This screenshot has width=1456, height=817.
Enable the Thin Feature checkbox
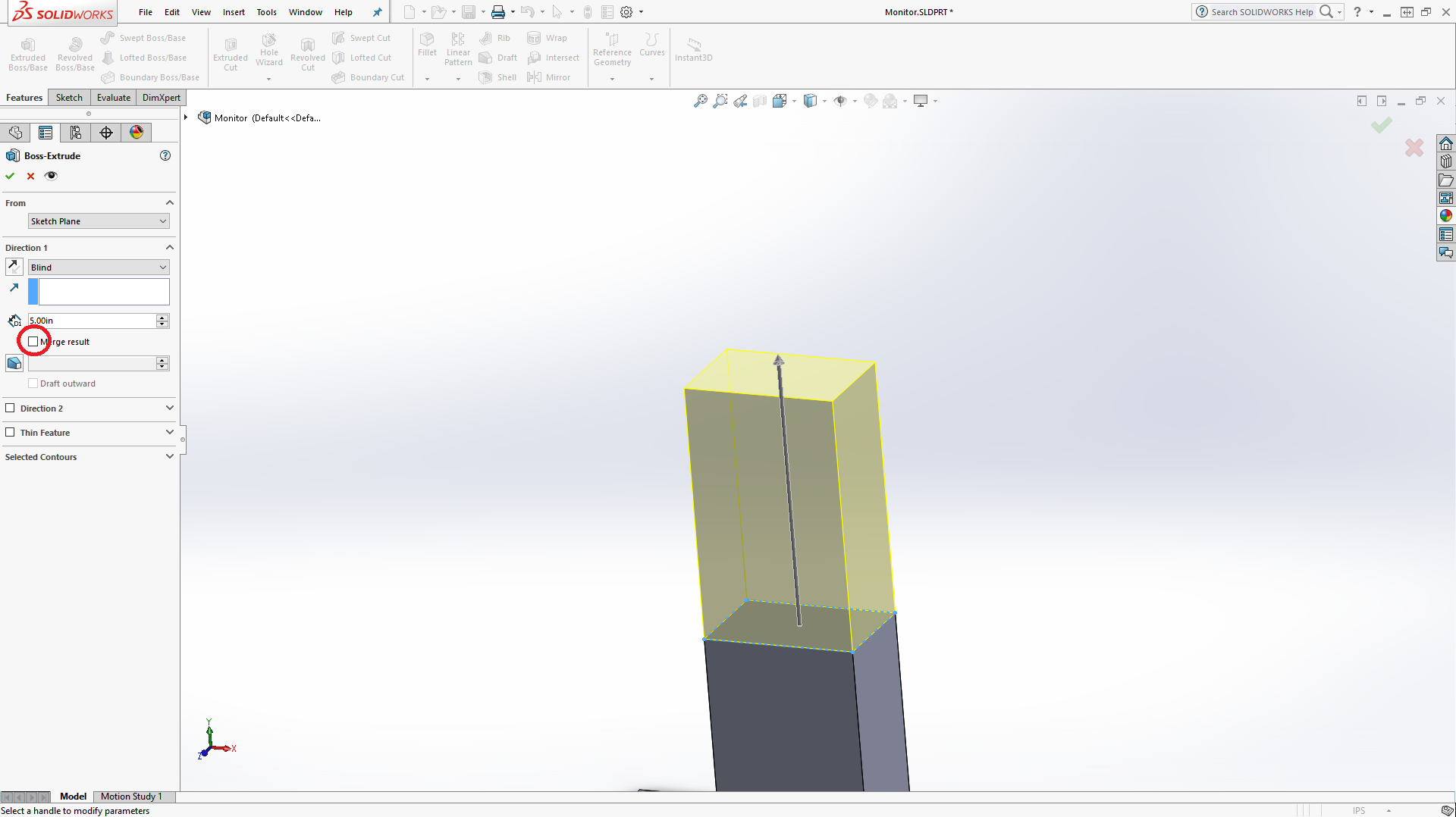[x=10, y=432]
